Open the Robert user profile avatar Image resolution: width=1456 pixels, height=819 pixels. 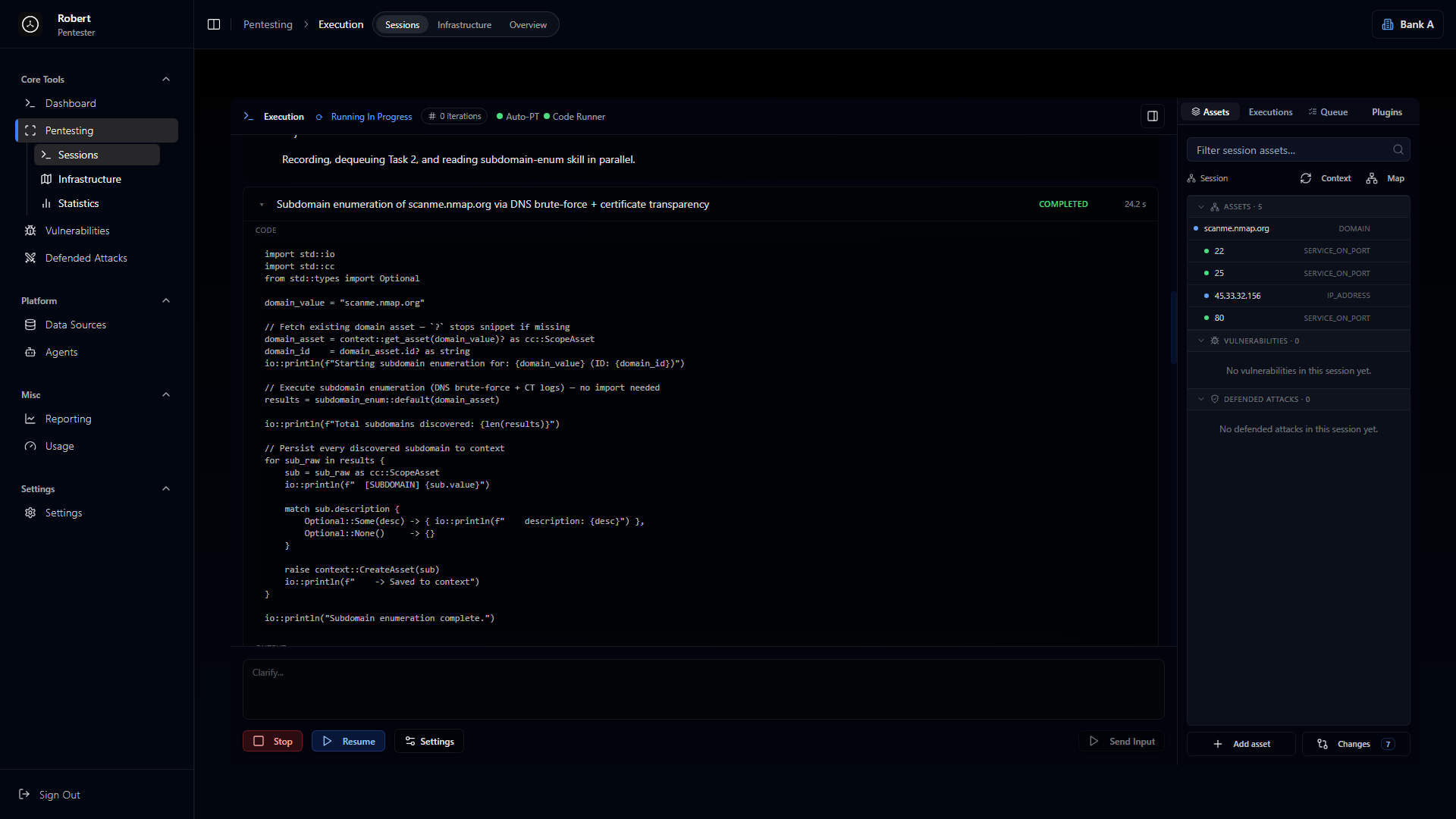click(30, 24)
